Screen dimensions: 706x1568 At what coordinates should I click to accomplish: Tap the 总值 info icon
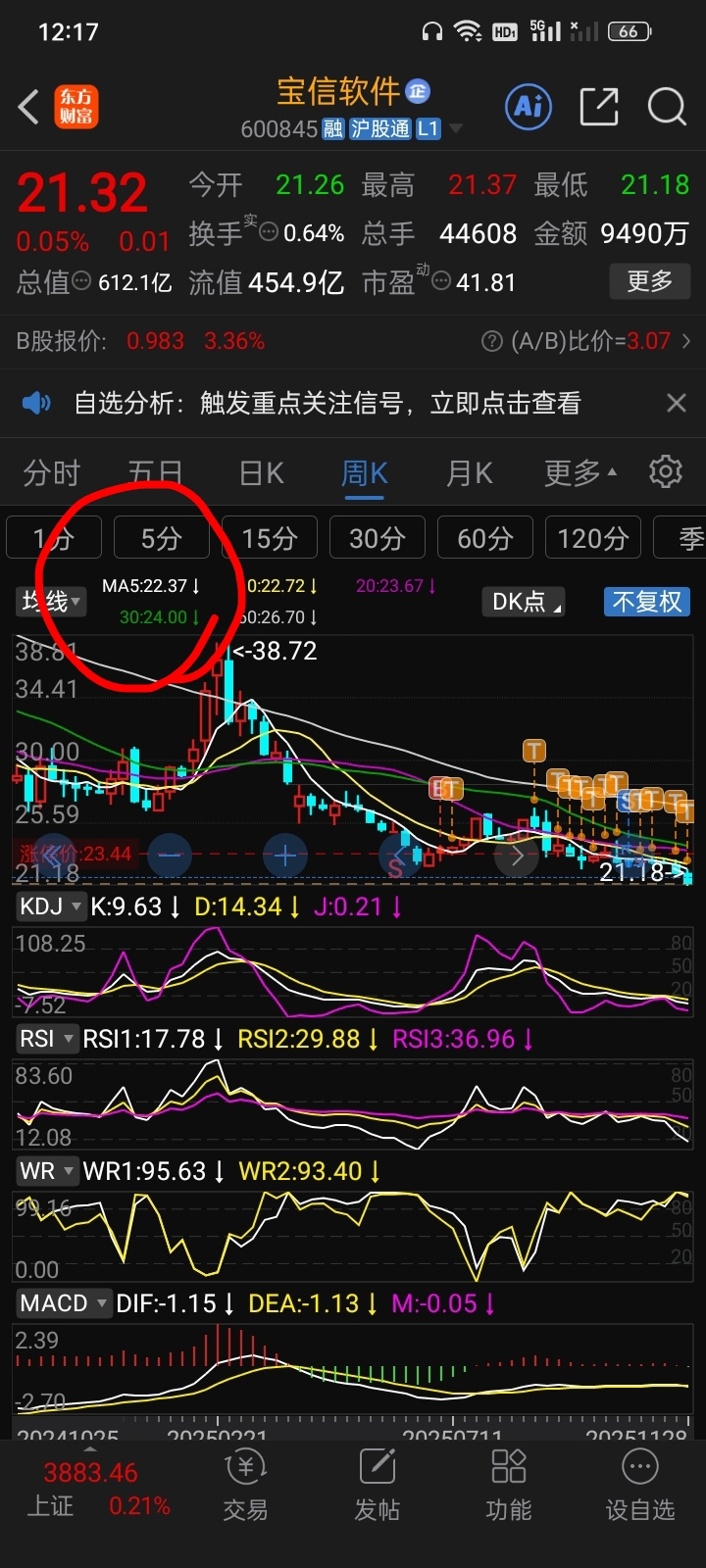pos(82,282)
